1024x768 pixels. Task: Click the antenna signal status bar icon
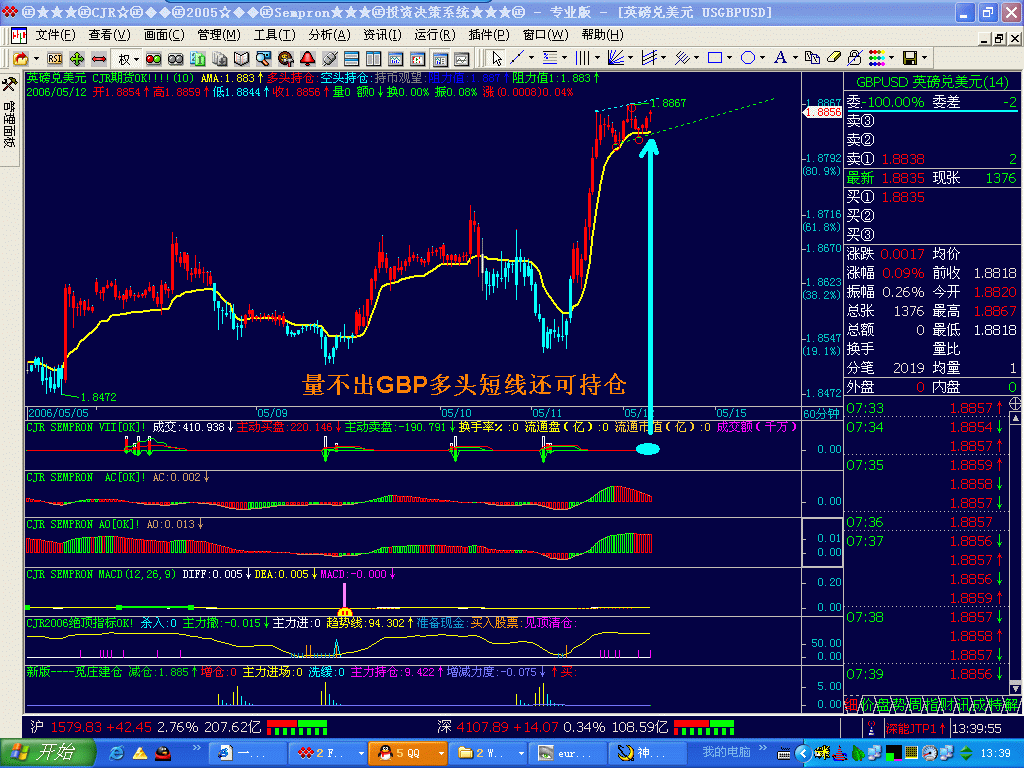871,728
